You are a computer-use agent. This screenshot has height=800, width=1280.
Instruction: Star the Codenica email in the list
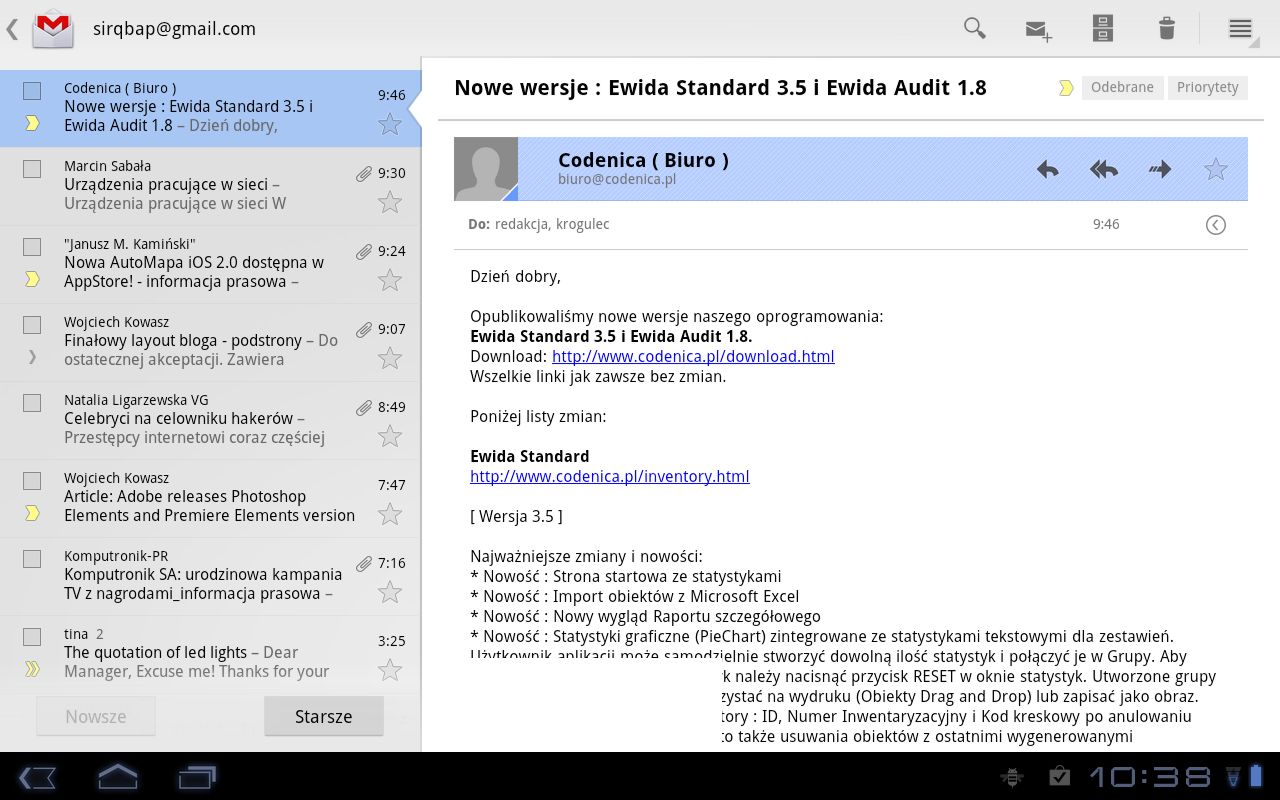click(390, 124)
